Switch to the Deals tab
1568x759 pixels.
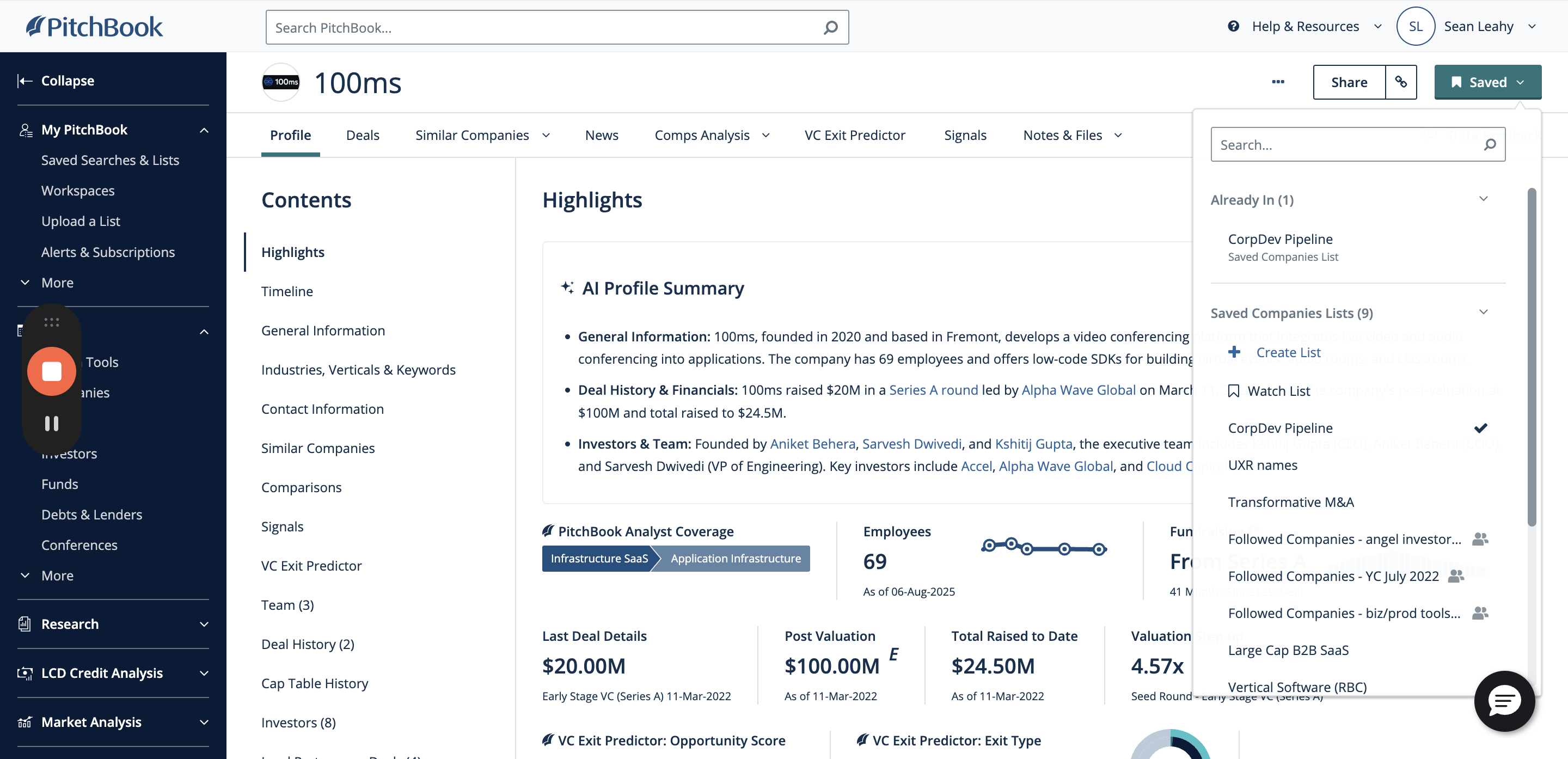[x=362, y=135]
